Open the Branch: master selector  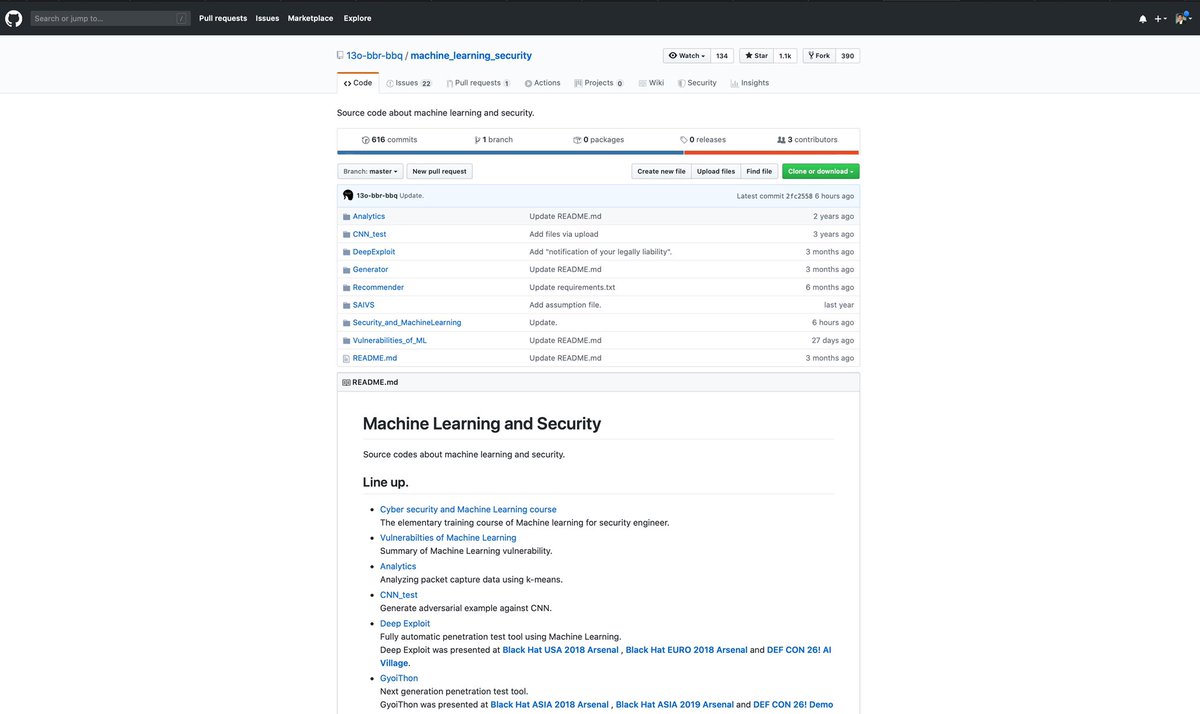tap(371, 171)
